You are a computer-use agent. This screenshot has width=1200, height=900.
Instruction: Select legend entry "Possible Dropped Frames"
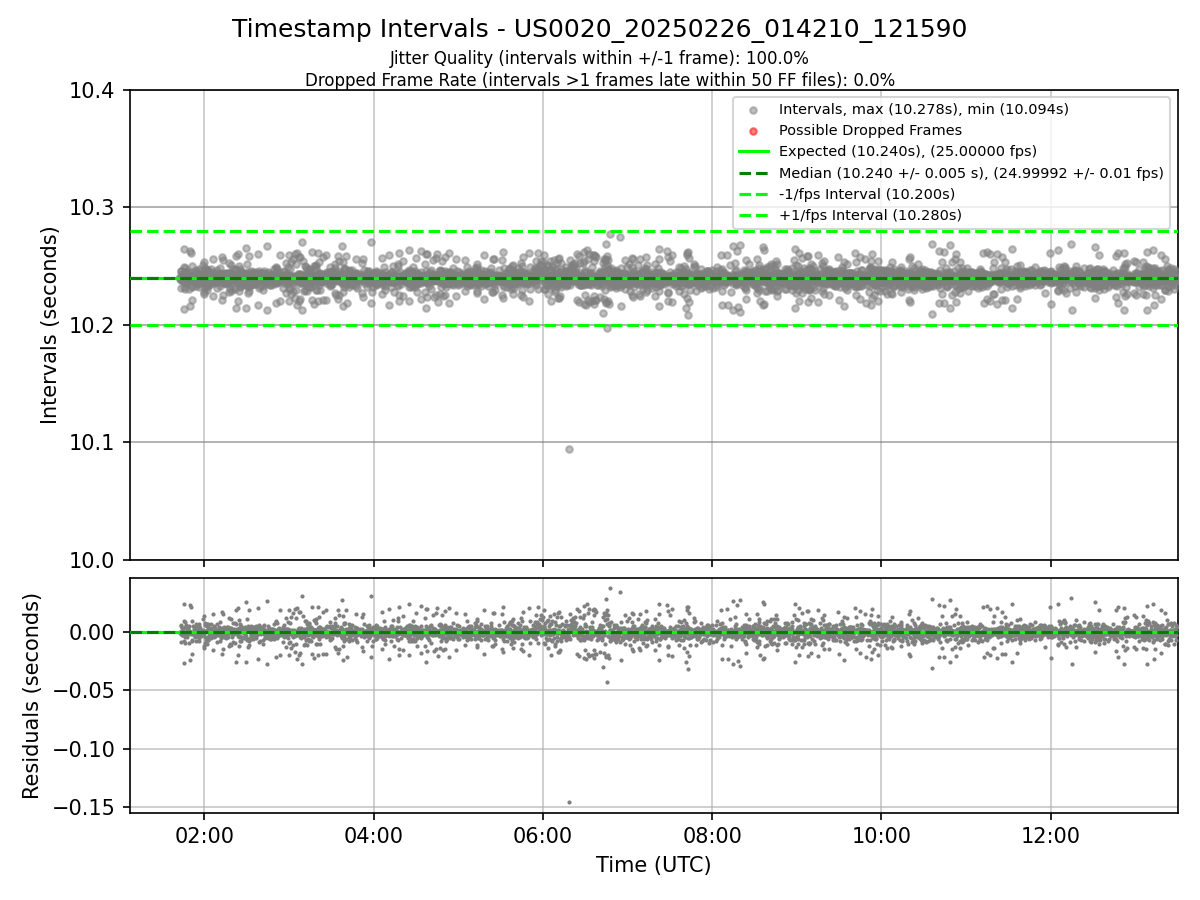pyautogui.click(x=870, y=130)
